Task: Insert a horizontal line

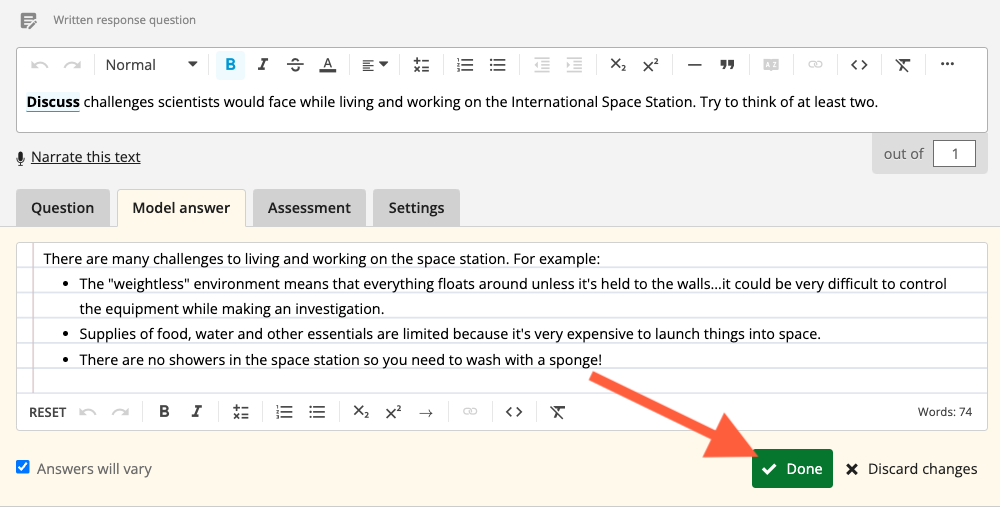Action: point(695,65)
